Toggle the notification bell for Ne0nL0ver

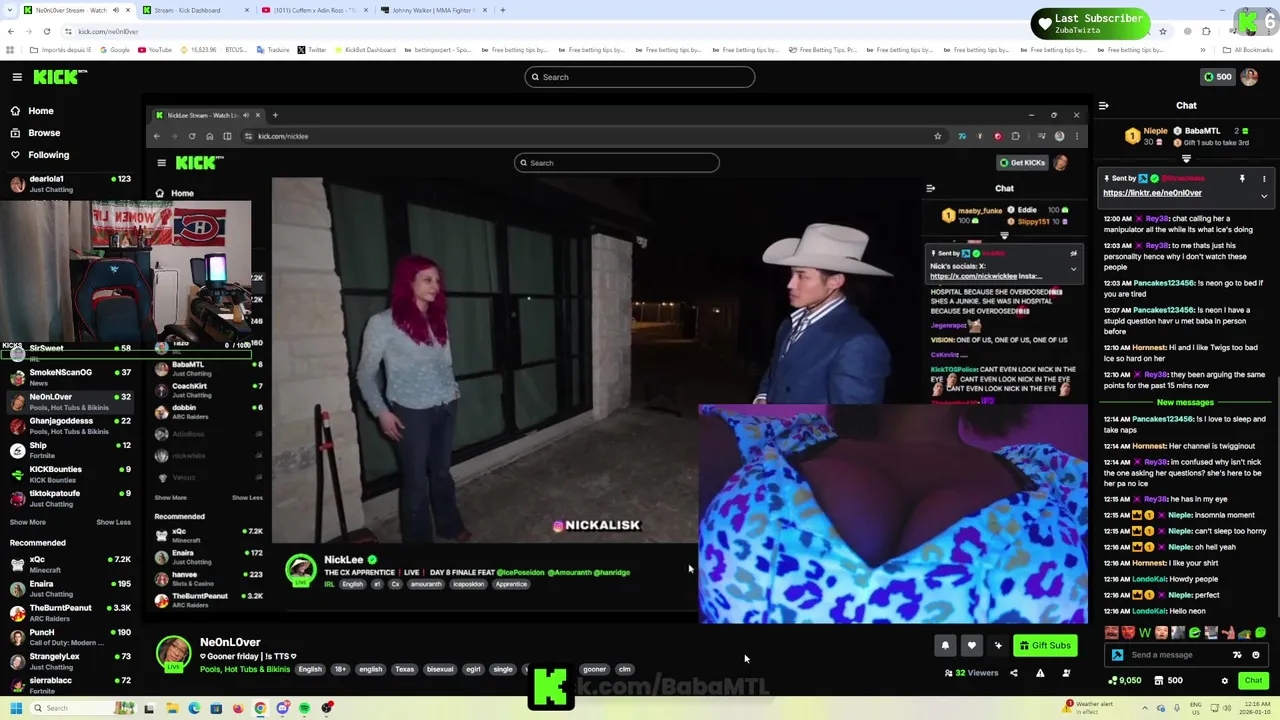coord(945,646)
